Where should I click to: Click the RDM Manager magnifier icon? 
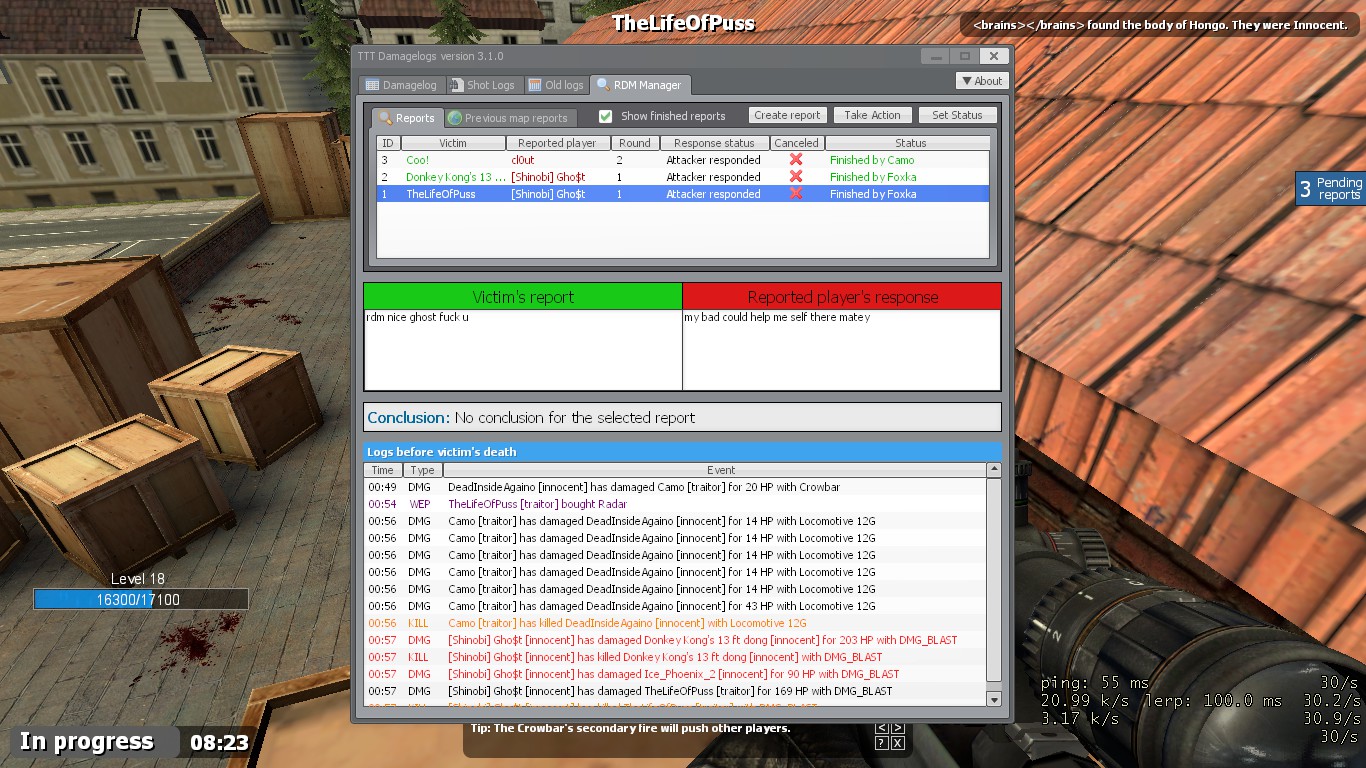tap(603, 85)
